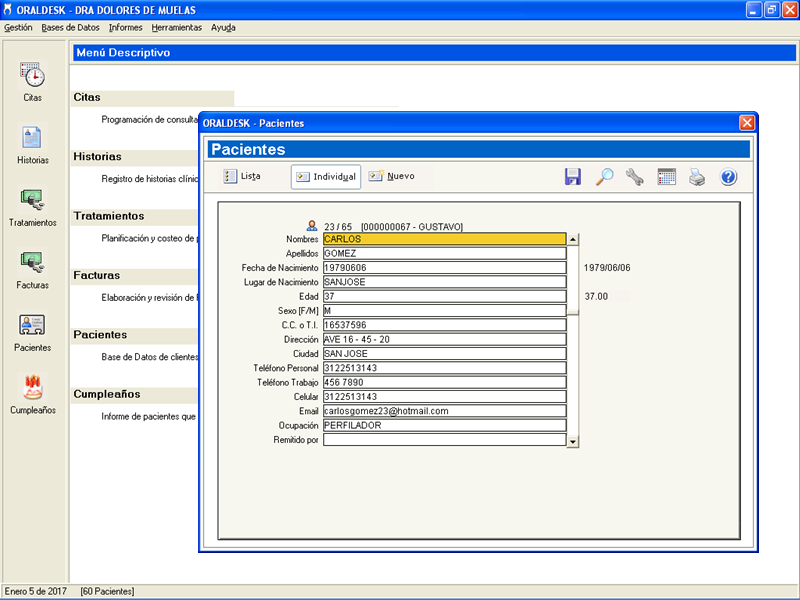The width and height of the screenshot is (800, 600).
Task: Click the Teléfono Trabajo field
Action: point(444,382)
